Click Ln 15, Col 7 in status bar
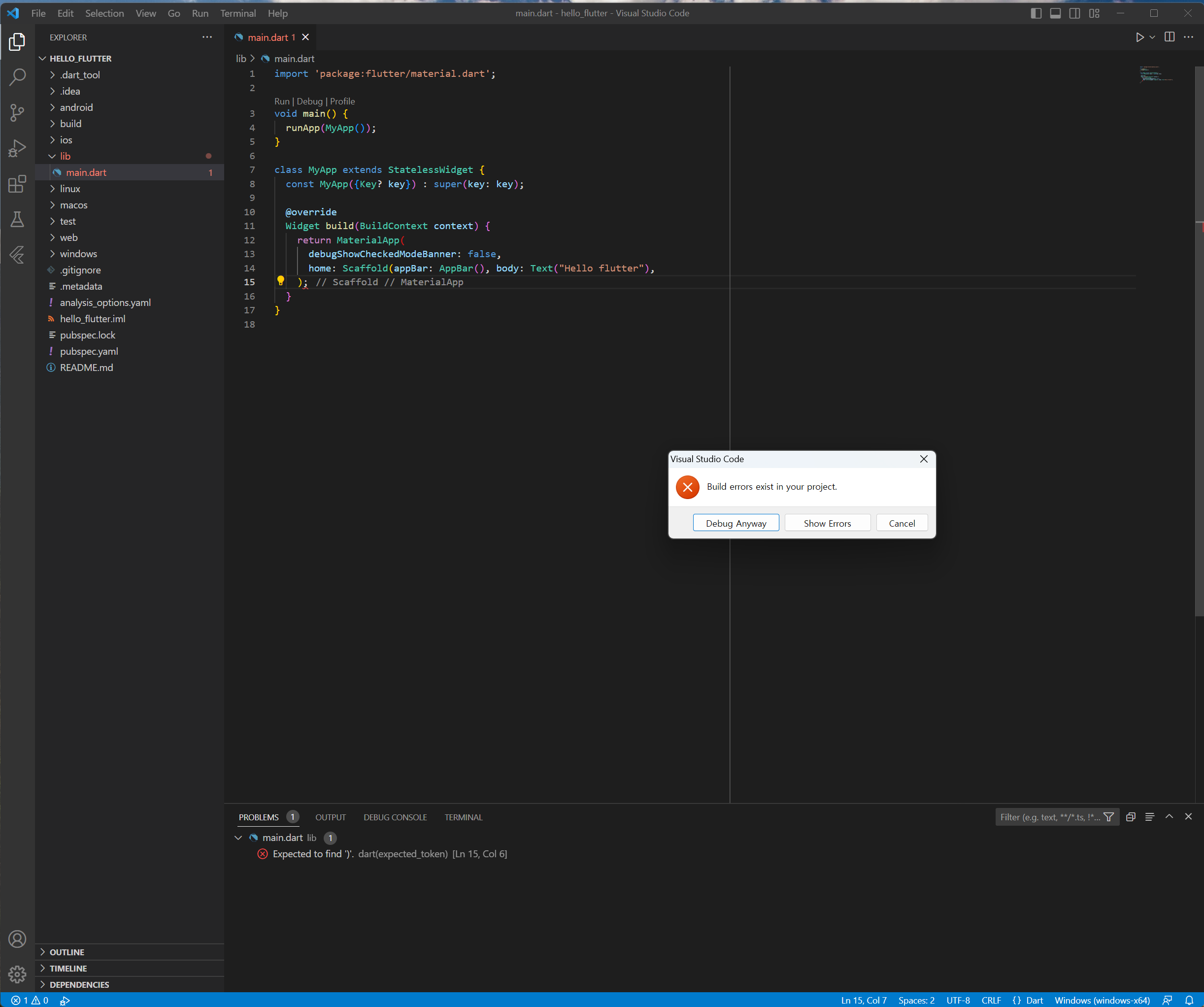Screen dimensions: 1204x1007 864,1000
